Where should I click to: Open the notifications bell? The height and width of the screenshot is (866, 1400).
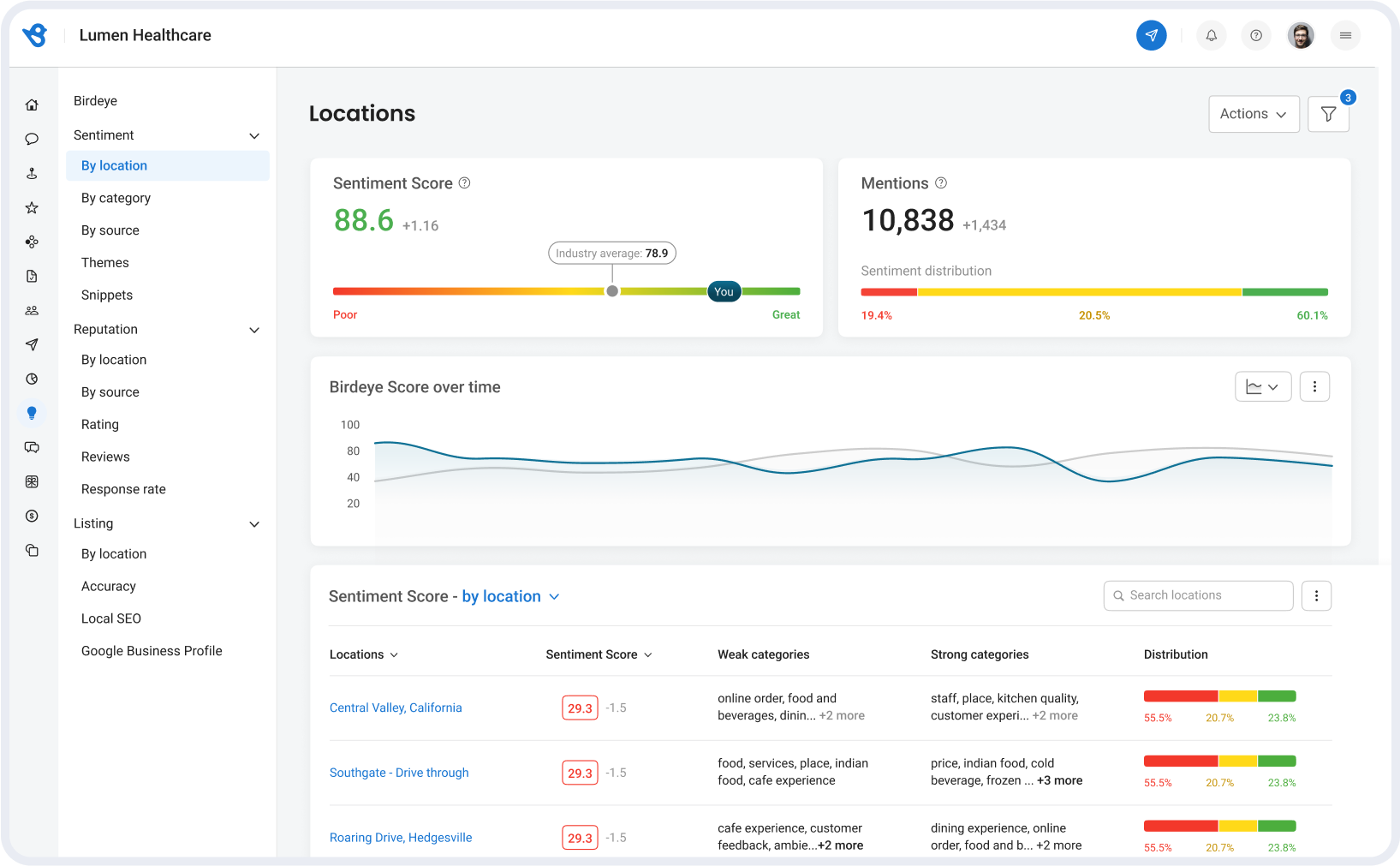point(1211,35)
